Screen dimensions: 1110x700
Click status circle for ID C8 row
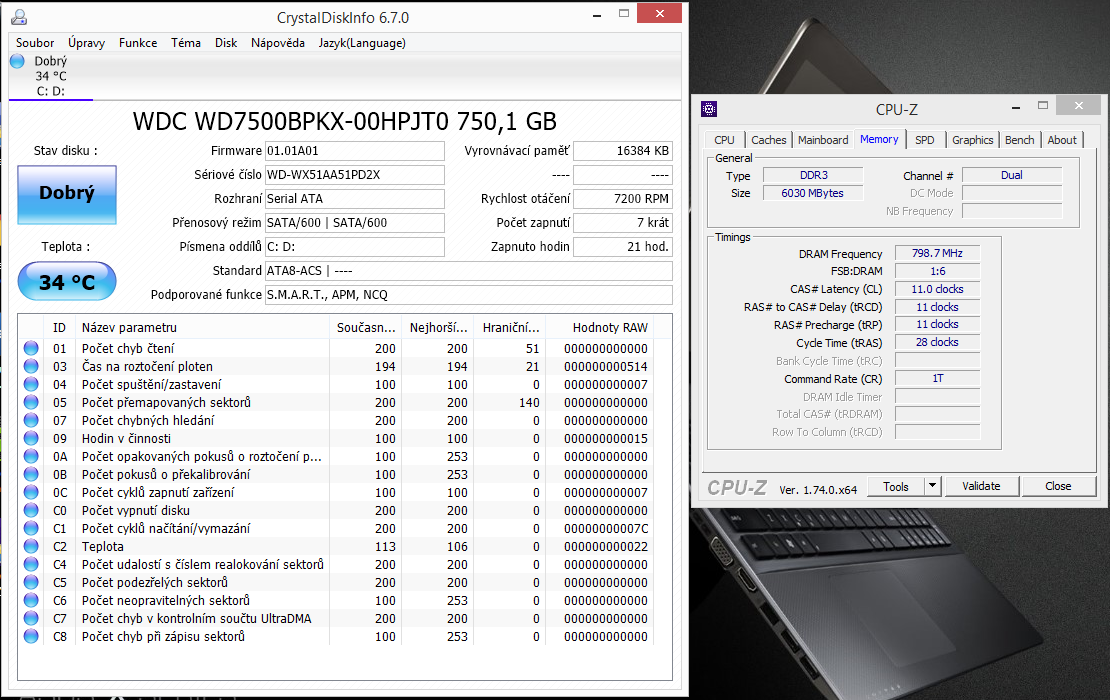pos(31,636)
